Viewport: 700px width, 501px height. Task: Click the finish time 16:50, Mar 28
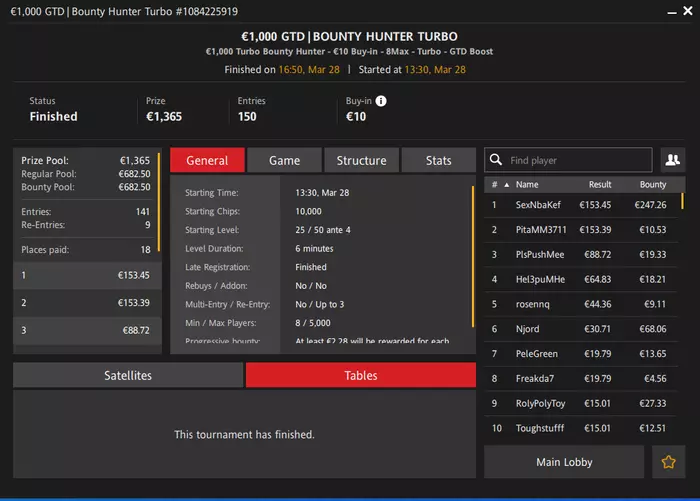[309, 70]
